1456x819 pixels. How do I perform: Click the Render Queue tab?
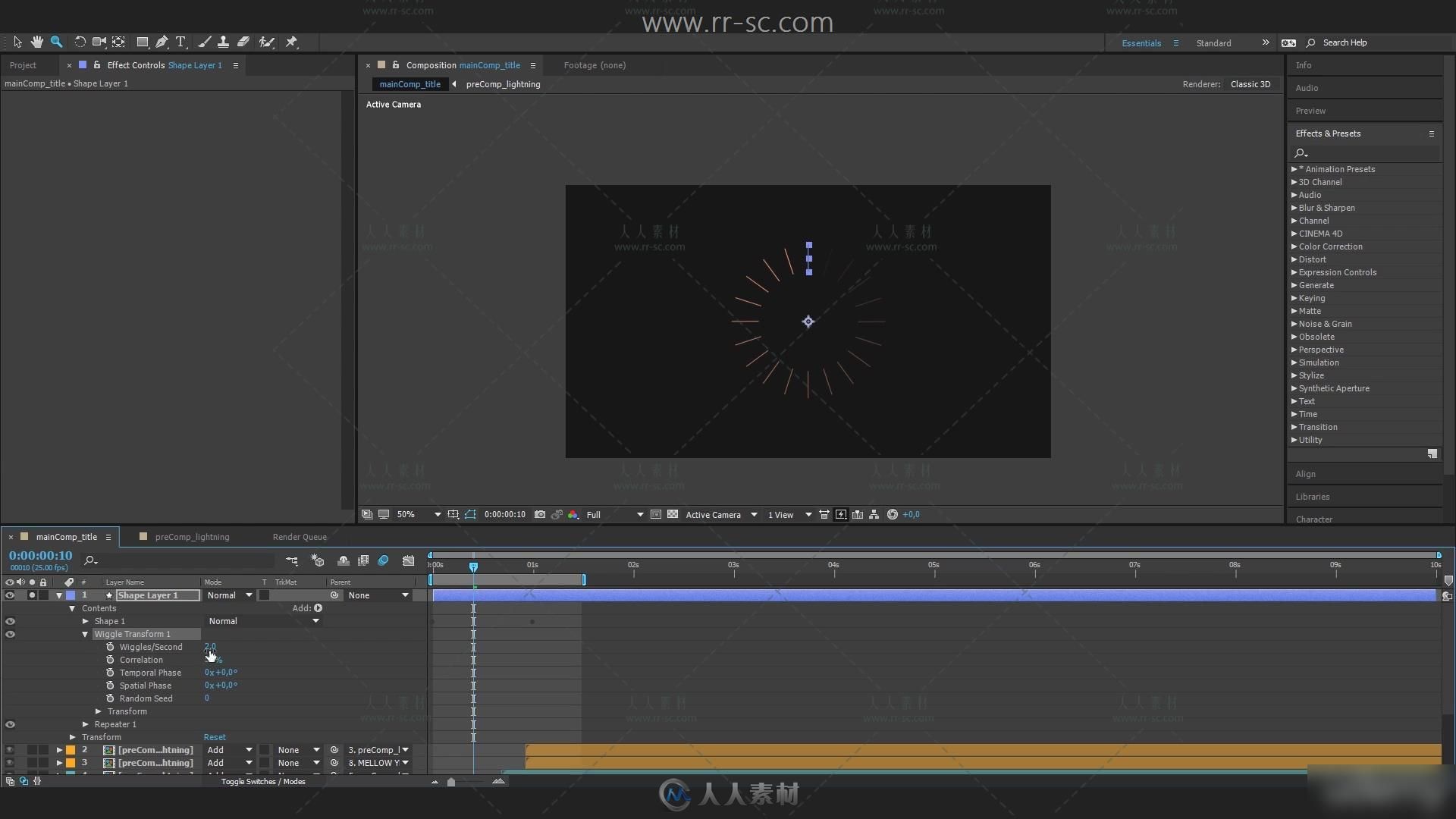pyautogui.click(x=300, y=537)
